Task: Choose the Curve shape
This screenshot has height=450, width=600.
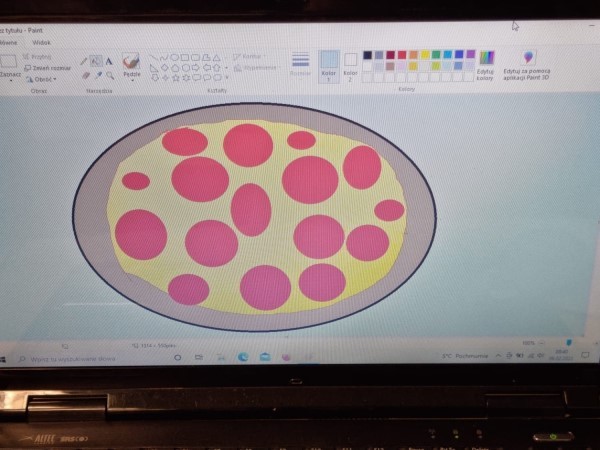Action: pos(164,58)
